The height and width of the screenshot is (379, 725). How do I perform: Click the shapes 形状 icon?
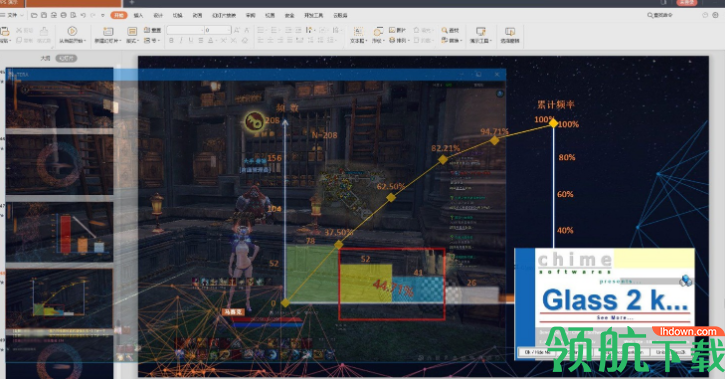click(378, 31)
